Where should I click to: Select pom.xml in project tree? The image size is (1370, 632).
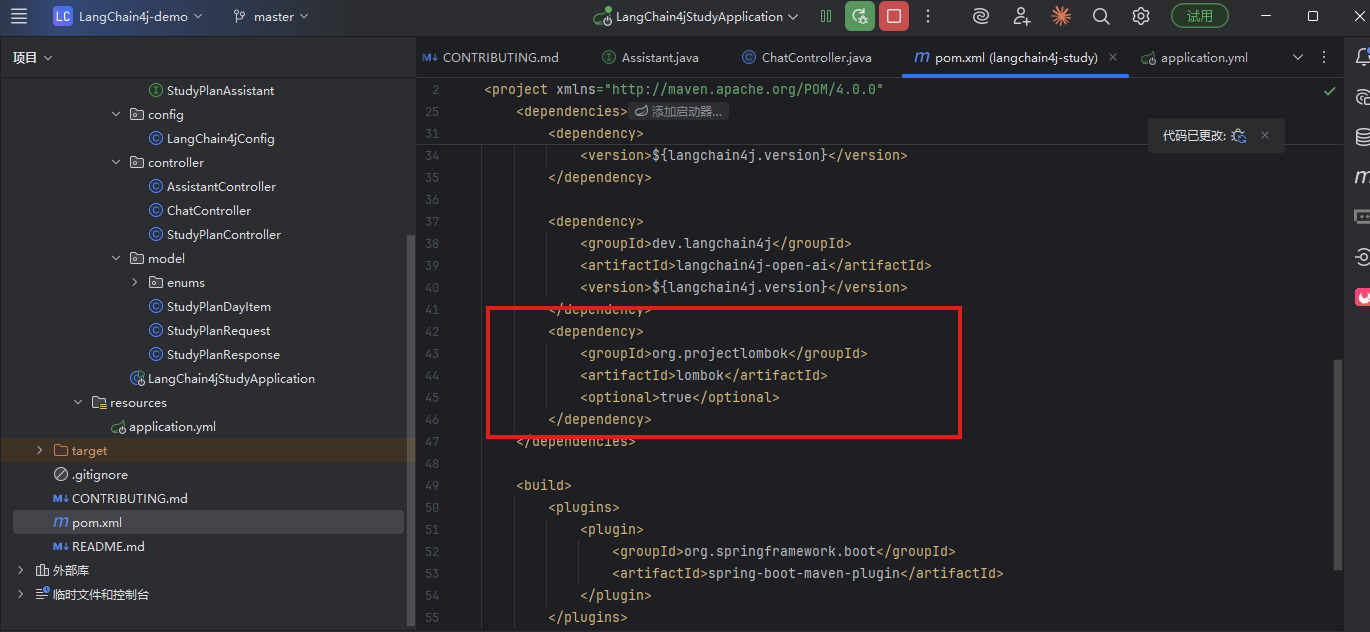208,522
